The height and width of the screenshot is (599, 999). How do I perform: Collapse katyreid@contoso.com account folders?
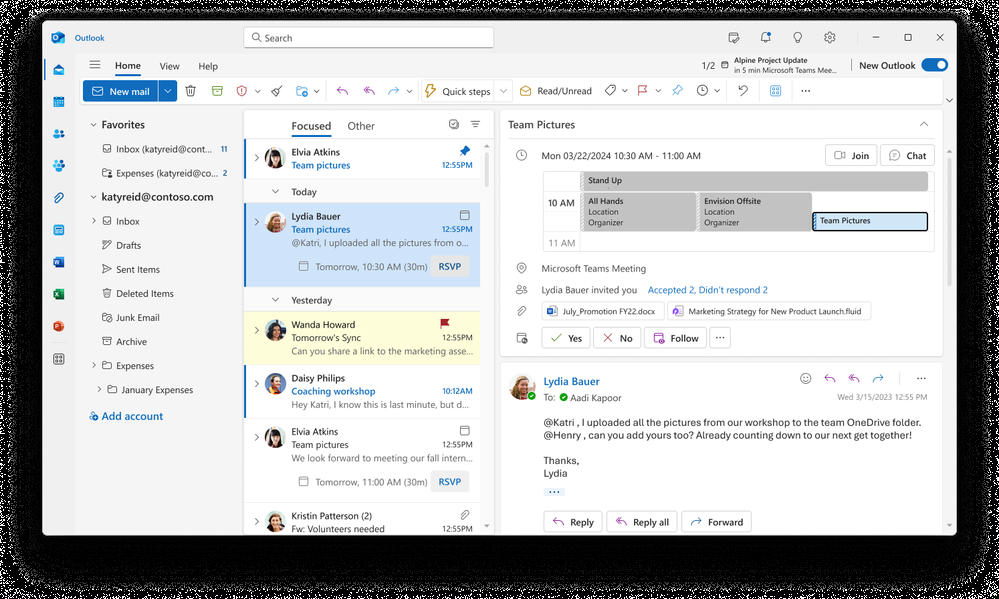coord(94,197)
